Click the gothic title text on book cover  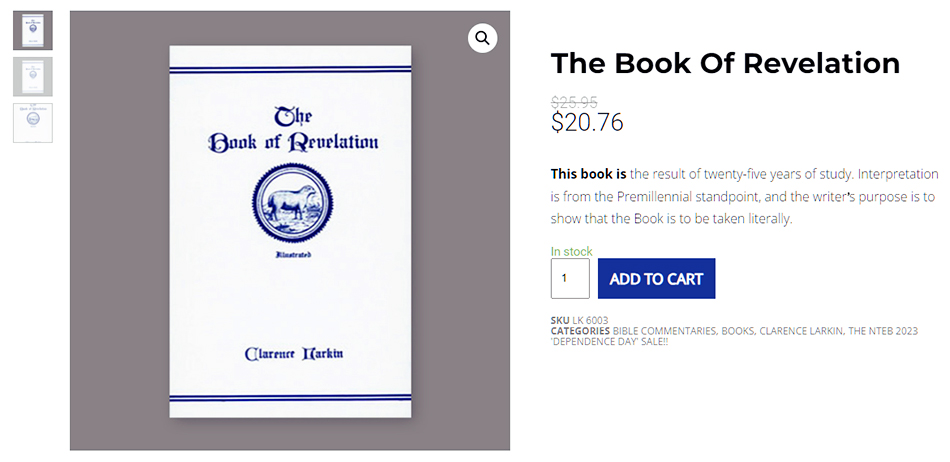click(x=292, y=130)
